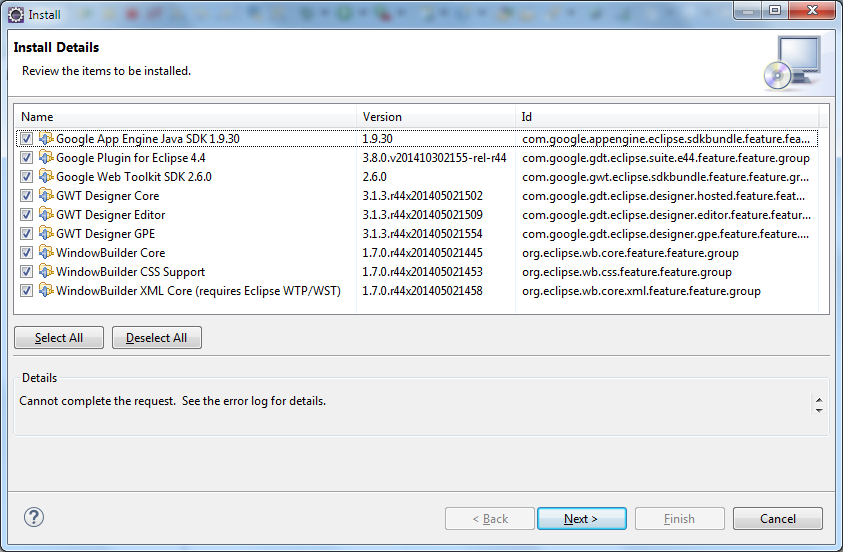
Task: Select the GWT Designer Core row
Action: click(x=417, y=196)
